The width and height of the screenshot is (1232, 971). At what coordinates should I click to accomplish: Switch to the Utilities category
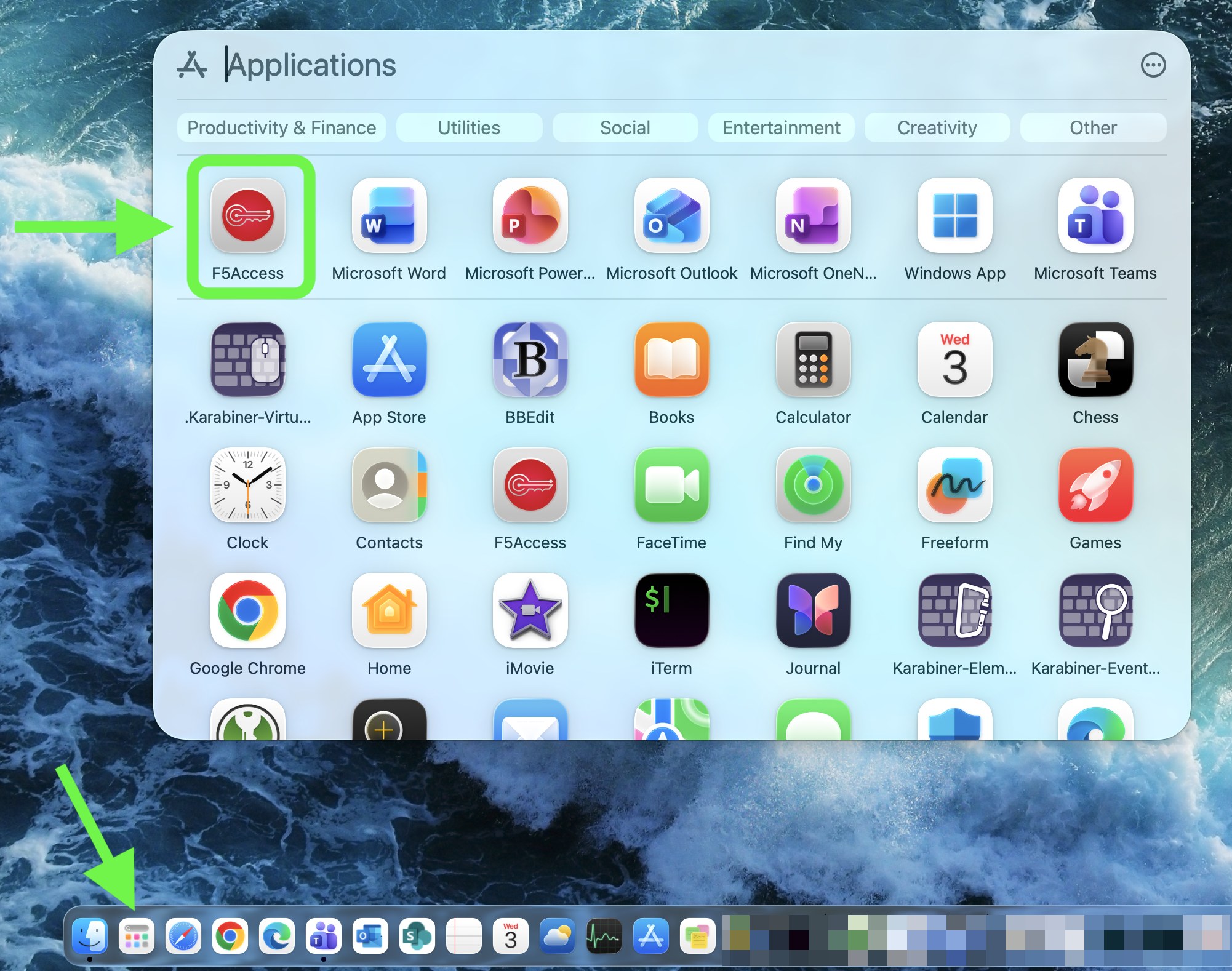(469, 127)
